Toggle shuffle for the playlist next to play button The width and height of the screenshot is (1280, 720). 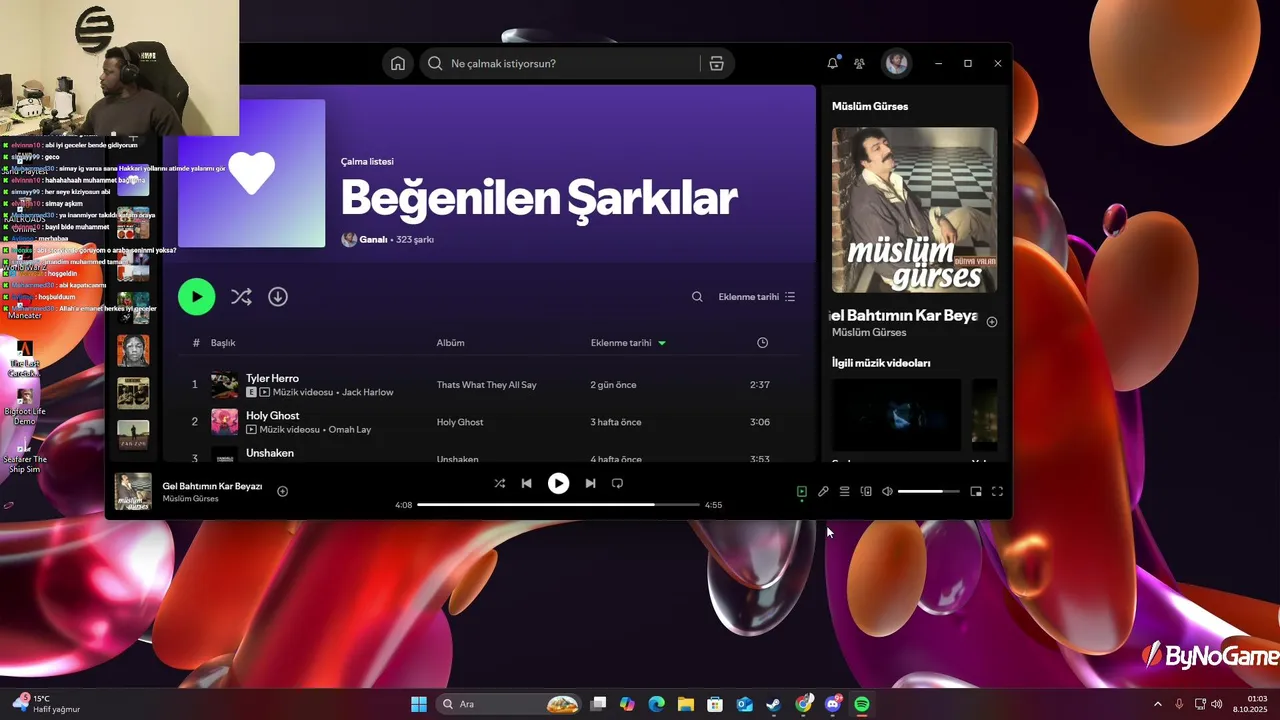[x=241, y=297]
